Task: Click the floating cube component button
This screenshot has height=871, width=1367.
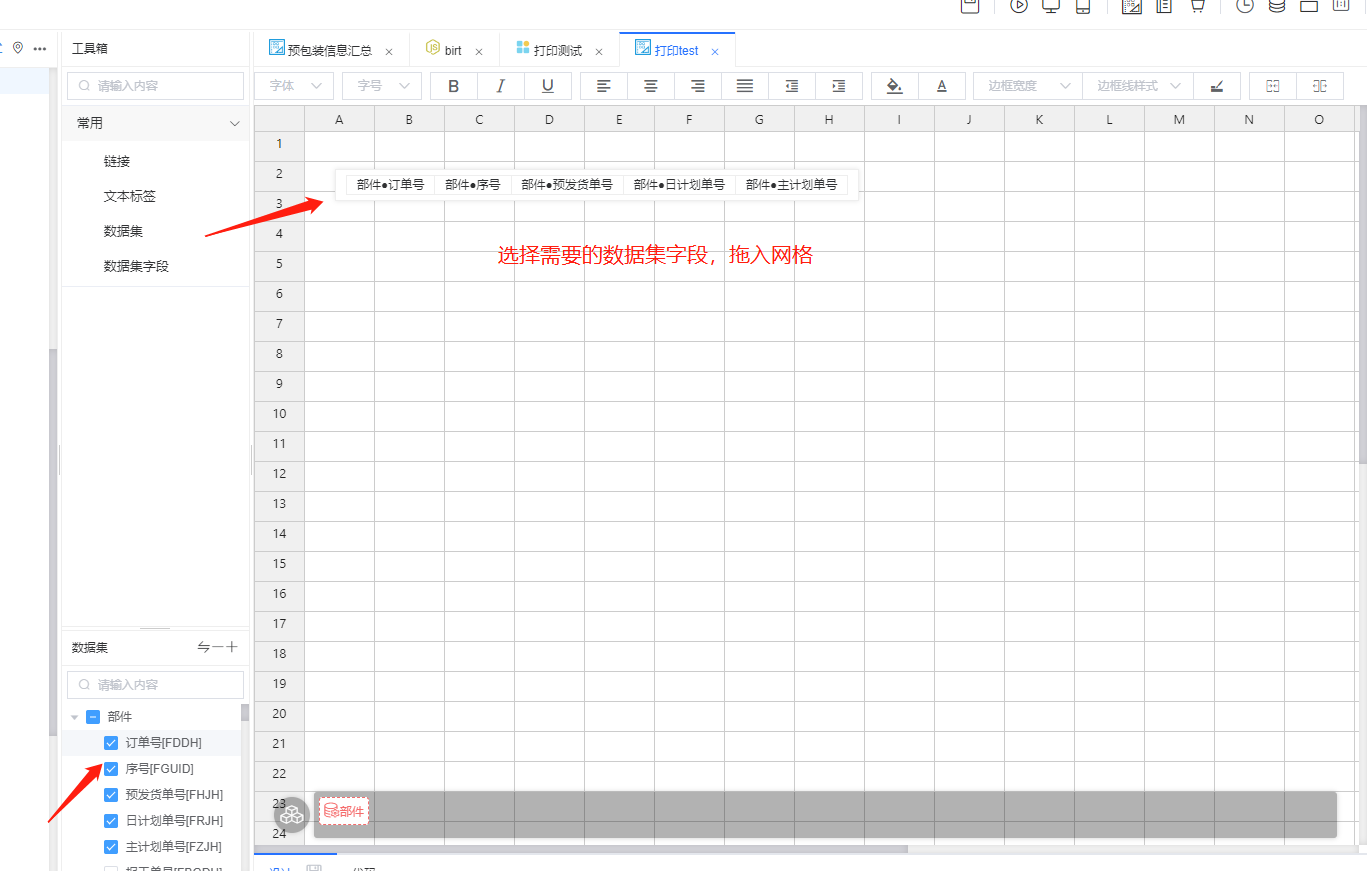Action: click(x=292, y=815)
